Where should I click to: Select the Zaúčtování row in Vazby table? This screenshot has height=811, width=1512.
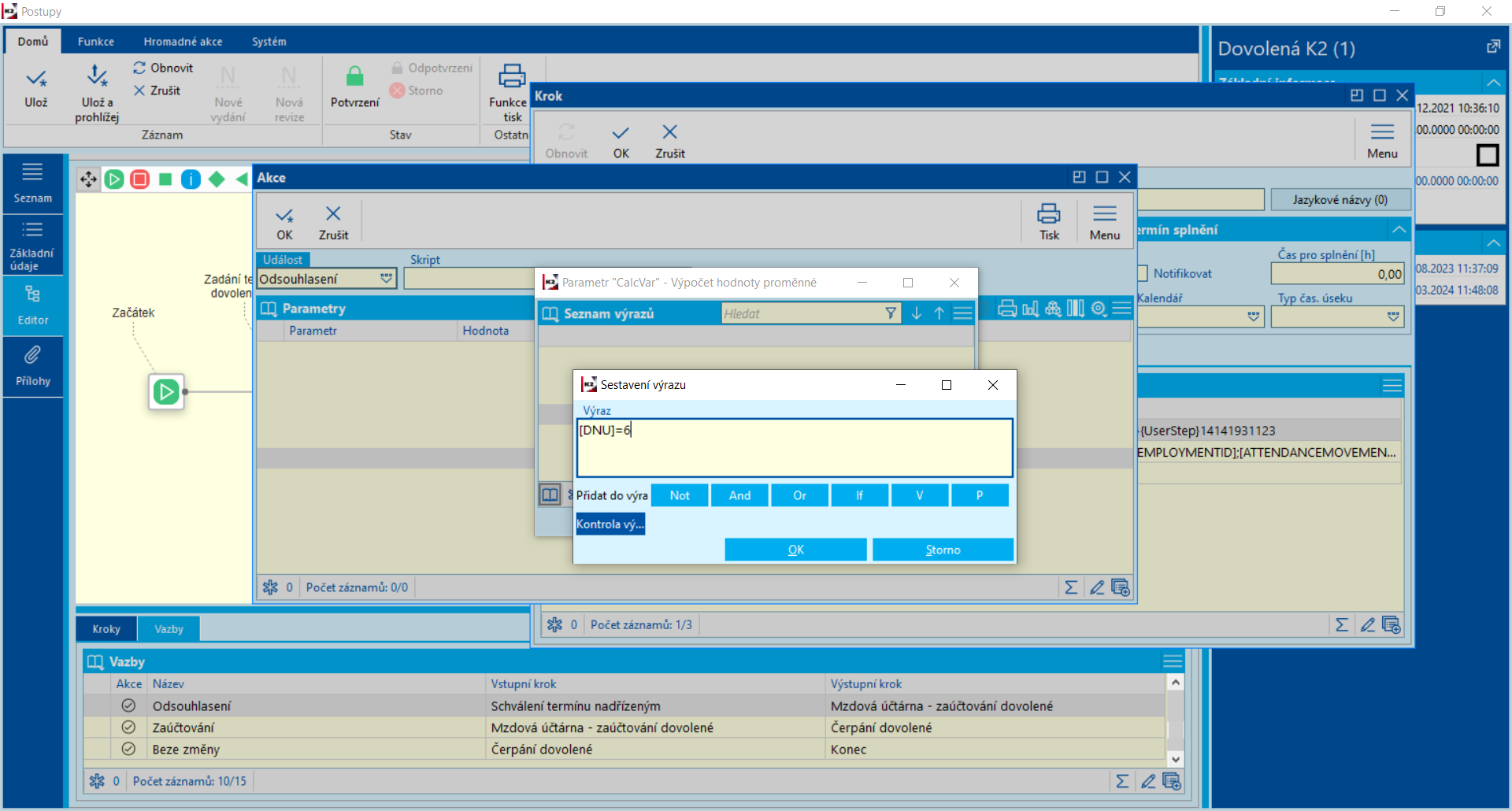tap(624, 728)
